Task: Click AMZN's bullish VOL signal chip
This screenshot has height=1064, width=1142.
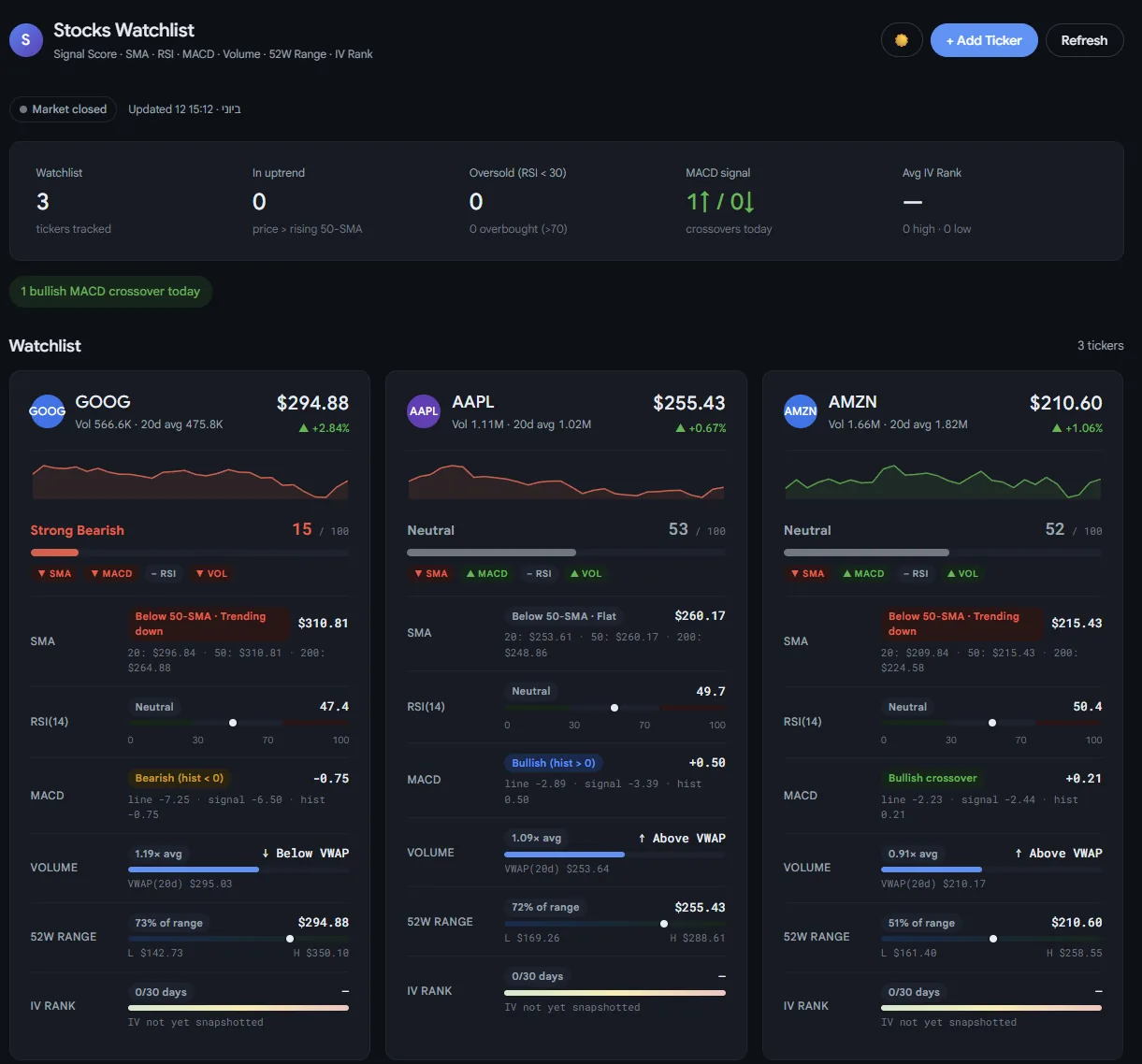Action: 963,574
